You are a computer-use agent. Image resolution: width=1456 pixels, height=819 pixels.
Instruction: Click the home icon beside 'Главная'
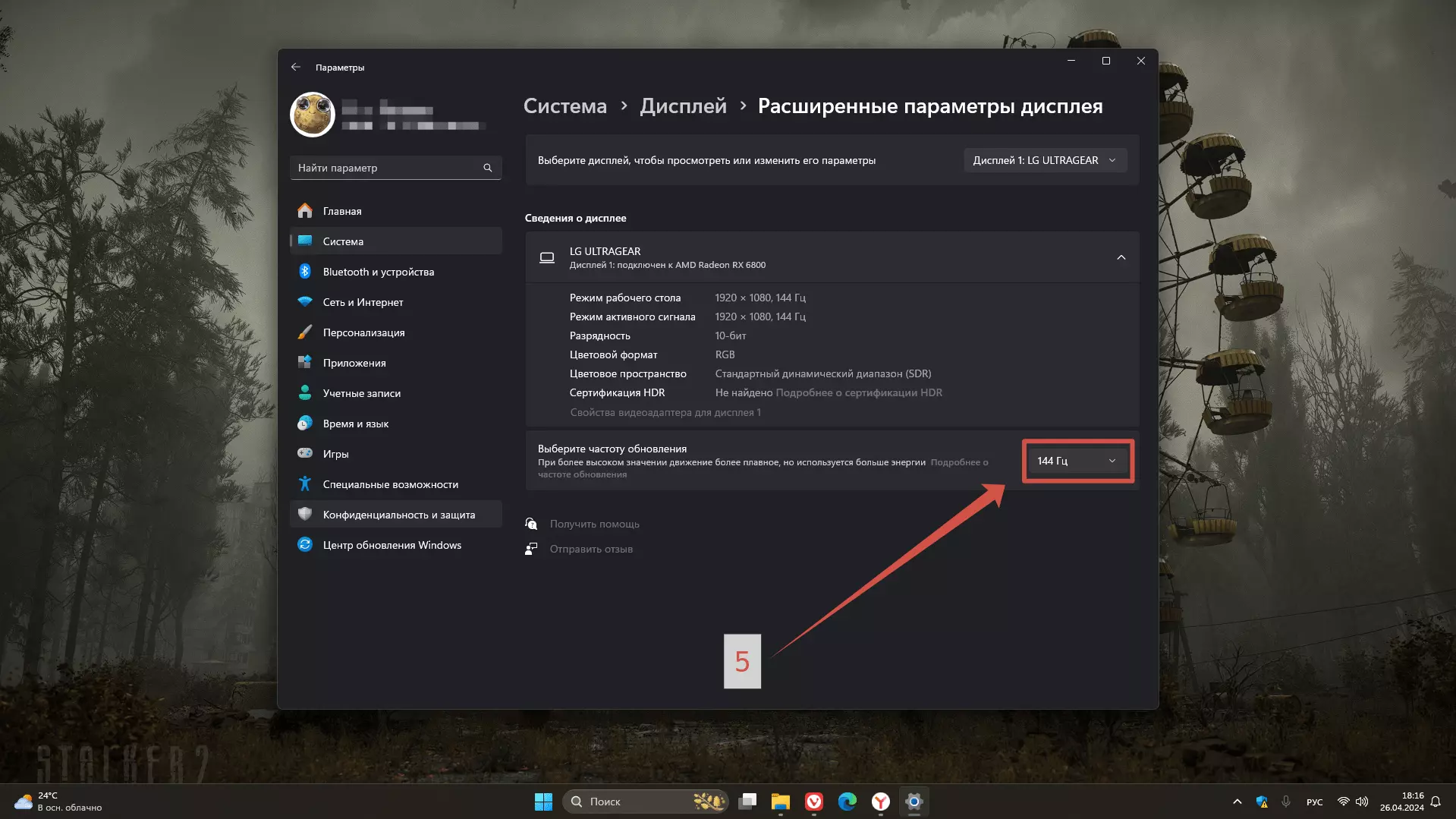pyautogui.click(x=305, y=210)
